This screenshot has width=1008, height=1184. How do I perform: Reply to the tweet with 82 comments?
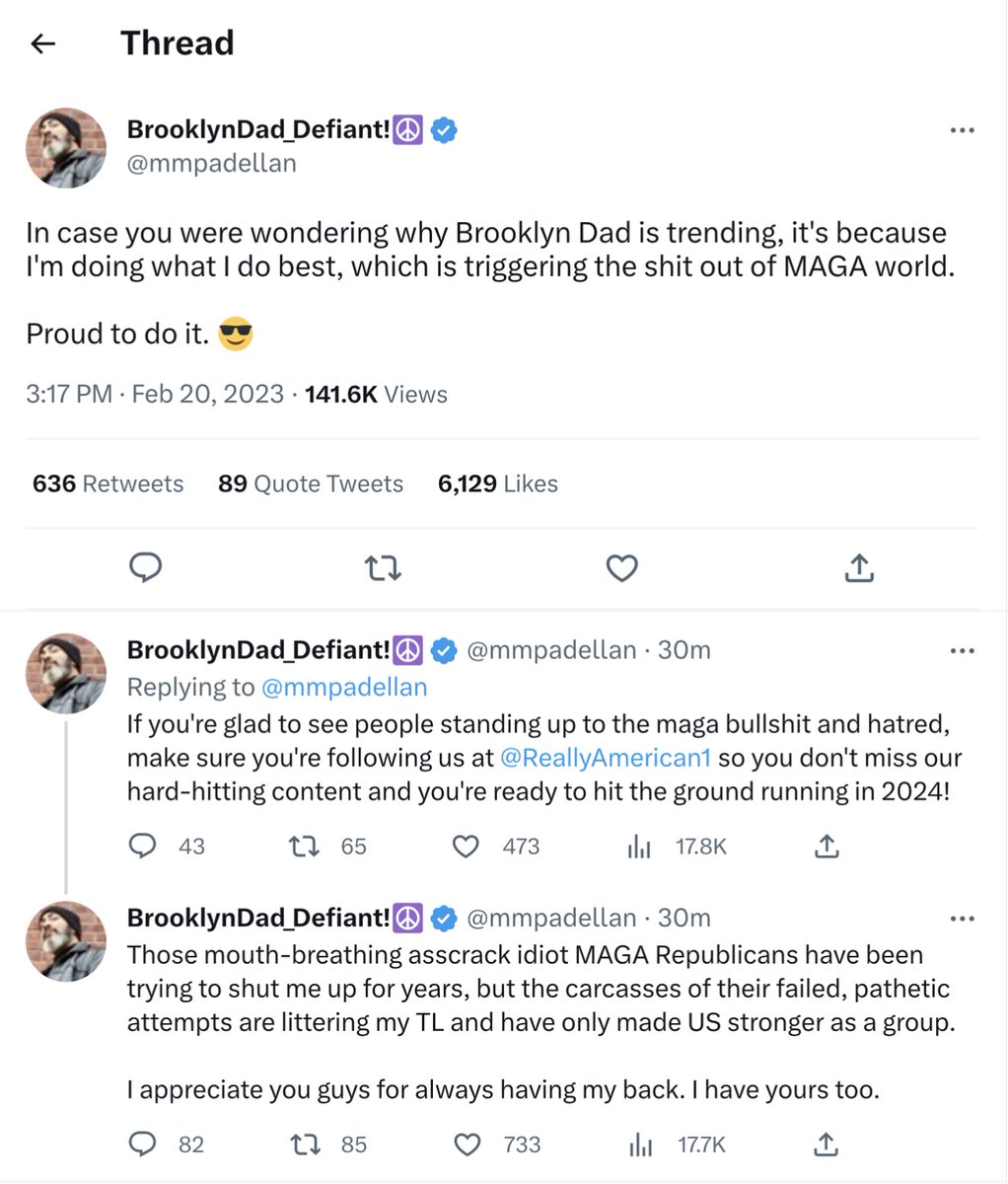click(144, 1144)
